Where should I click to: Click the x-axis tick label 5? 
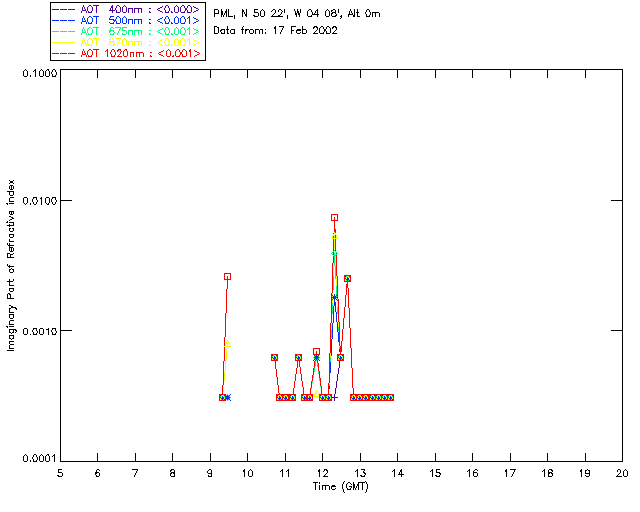tap(60, 473)
